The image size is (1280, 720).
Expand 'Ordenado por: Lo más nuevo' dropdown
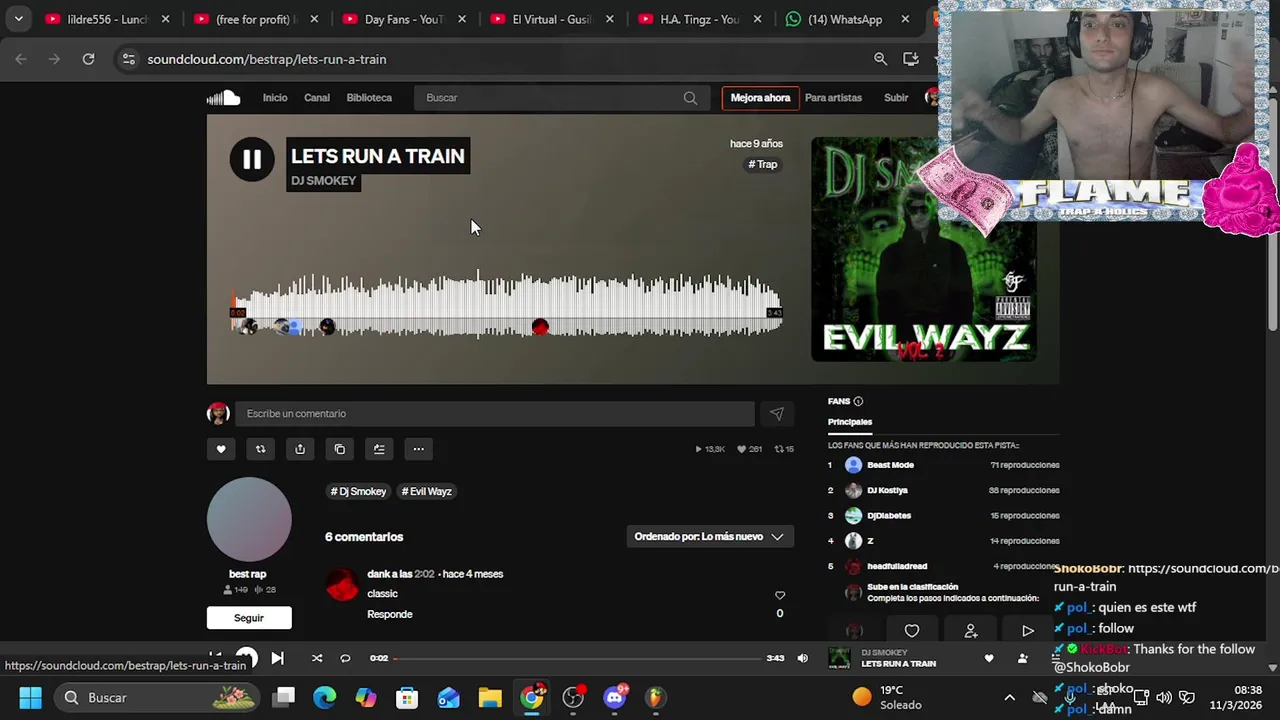[x=709, y=537]
